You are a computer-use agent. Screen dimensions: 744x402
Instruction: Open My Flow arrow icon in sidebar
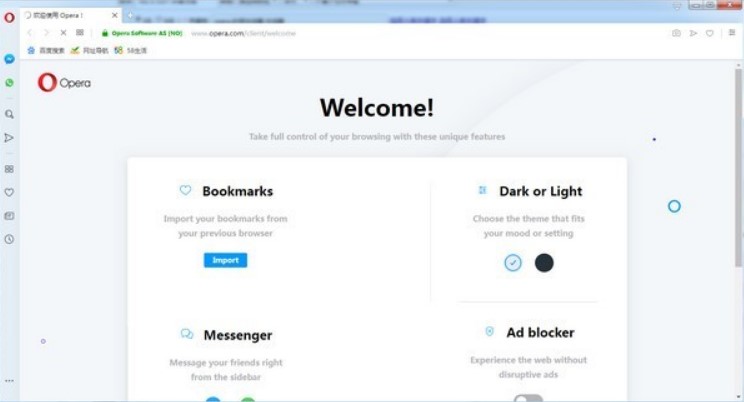[9, 138]
